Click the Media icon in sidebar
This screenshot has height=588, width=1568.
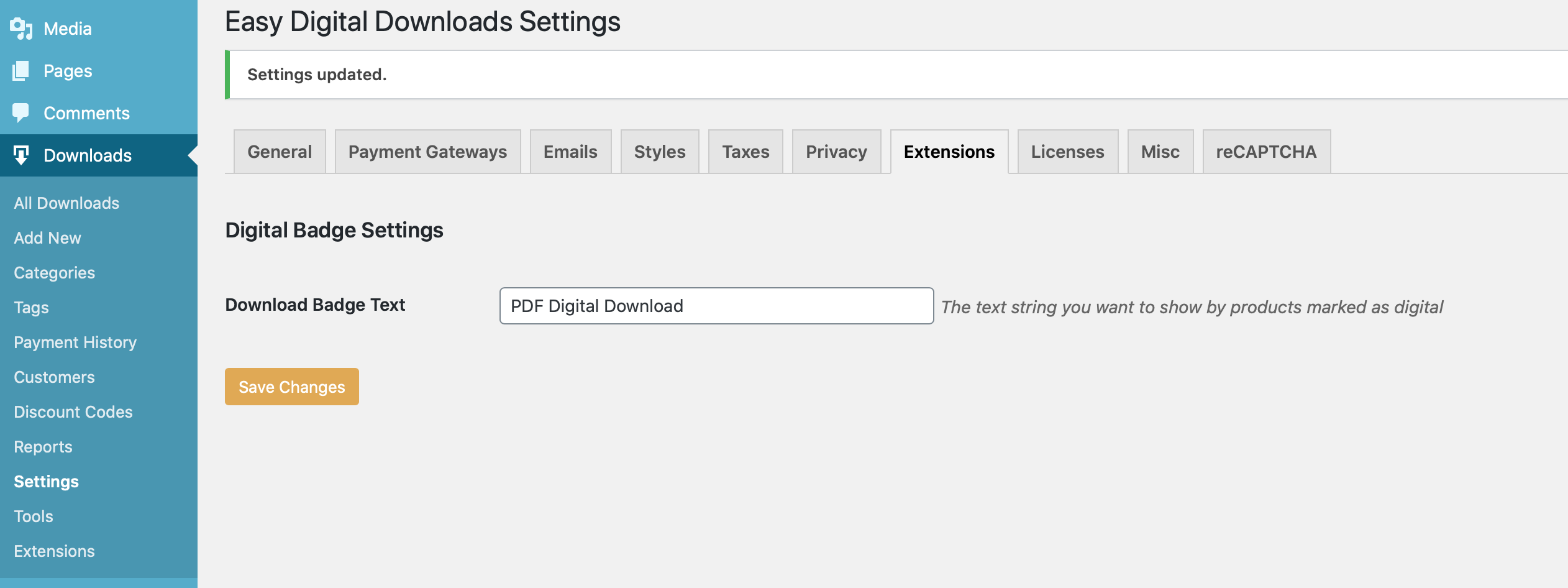21,29
